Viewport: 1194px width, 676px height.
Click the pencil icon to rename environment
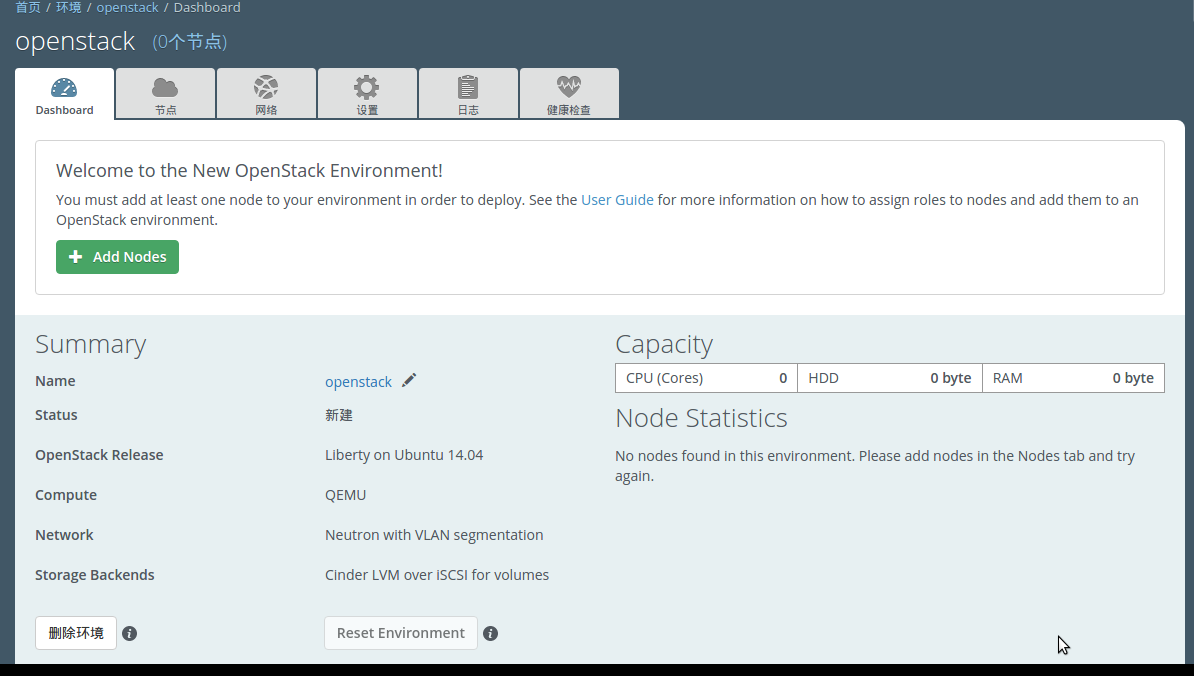(x=409, y=380)
